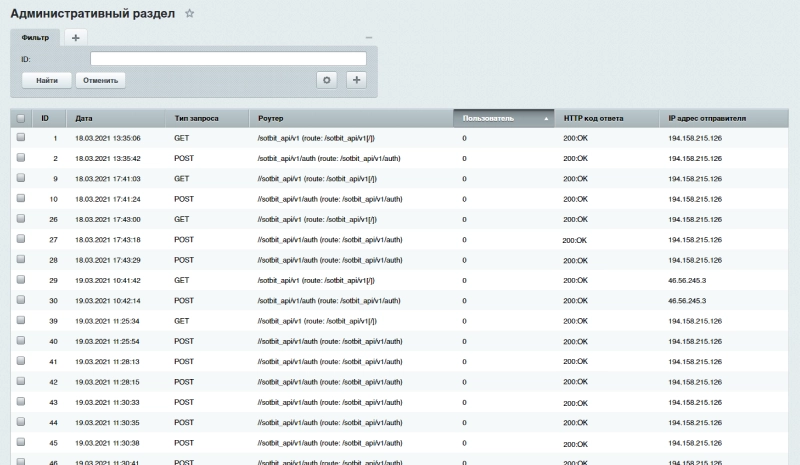Add a new filter tab with plus
This screenshot has width=800, height=465.
point(76,37)
